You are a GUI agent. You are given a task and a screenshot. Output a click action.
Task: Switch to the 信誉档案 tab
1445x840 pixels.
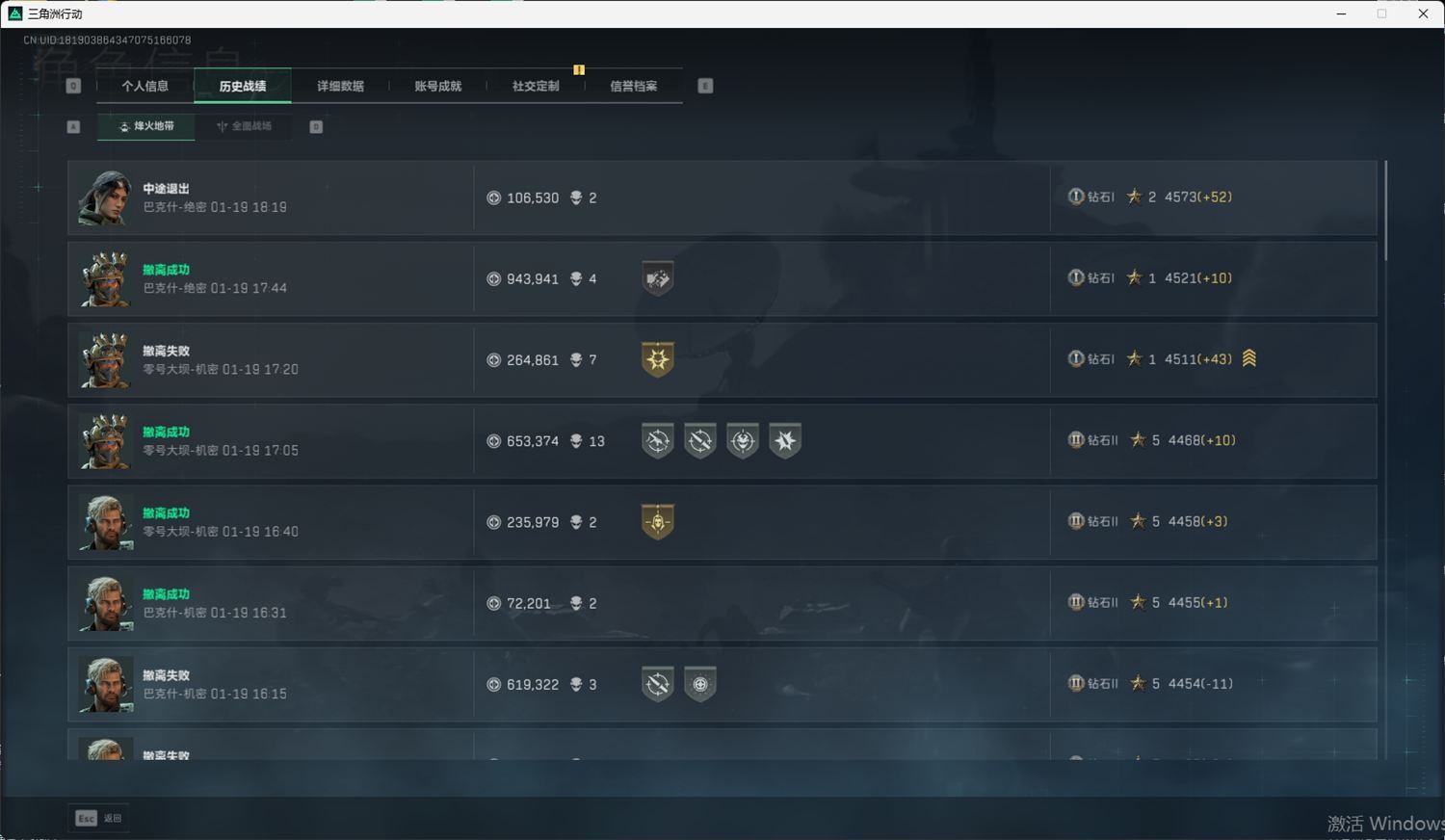634,86
